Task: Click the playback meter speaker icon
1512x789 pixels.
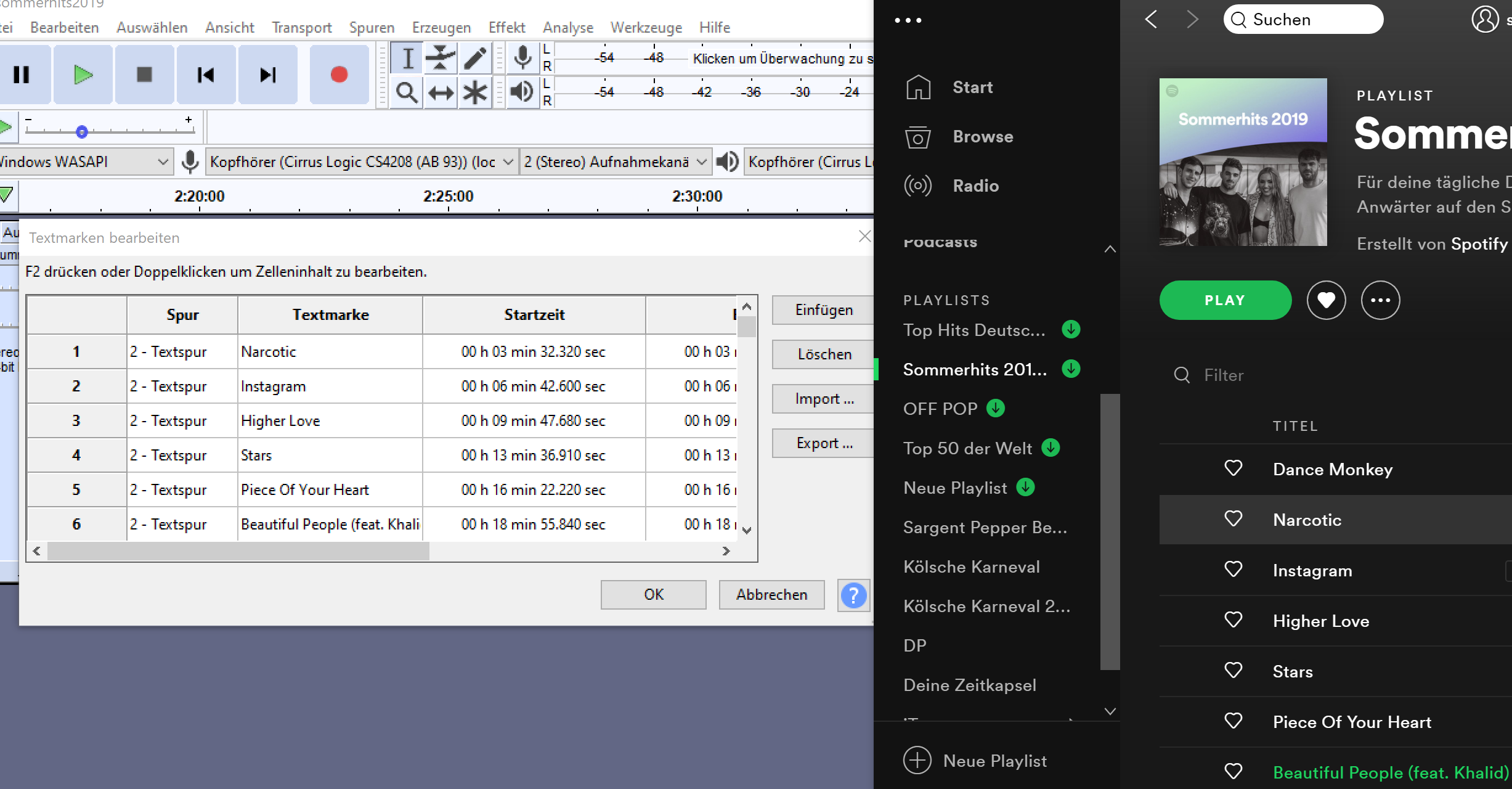Action: [522, 92]
